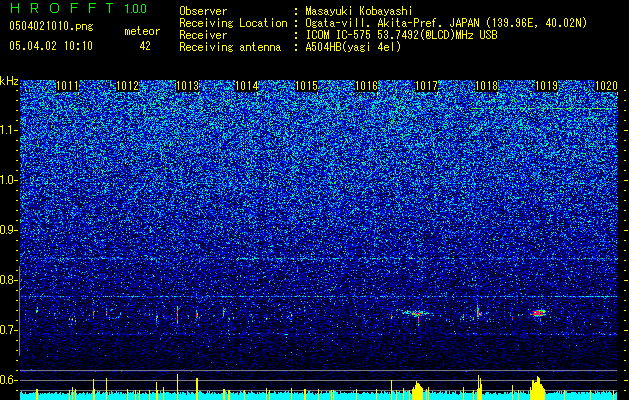Click the HROFFT program title
Image resolution: width=629 pixels, height=400 pixels.
[62, 8]
